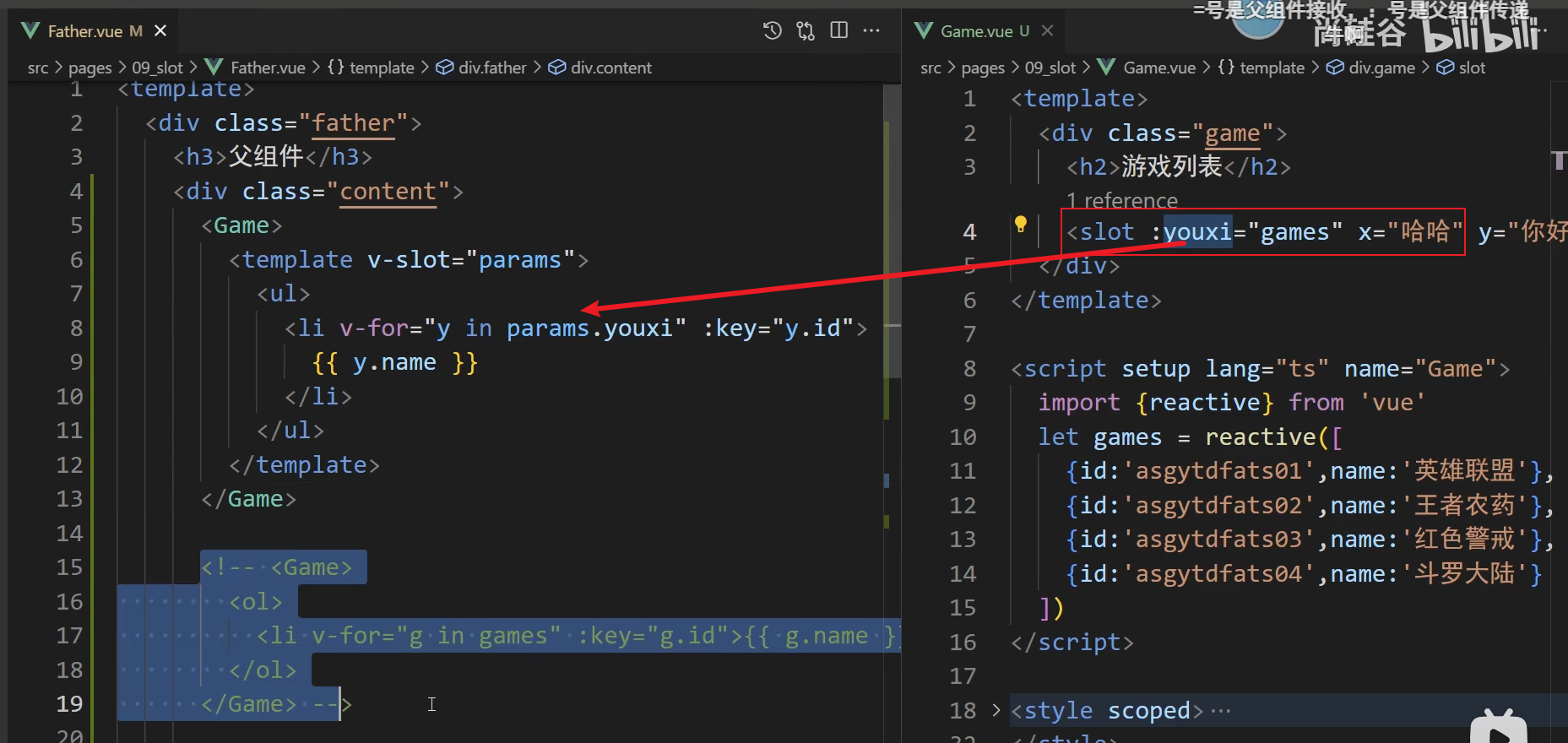Open the More Actions ellipsis menu
This screenshot has height=743, width=1568.
click(871, 31)
